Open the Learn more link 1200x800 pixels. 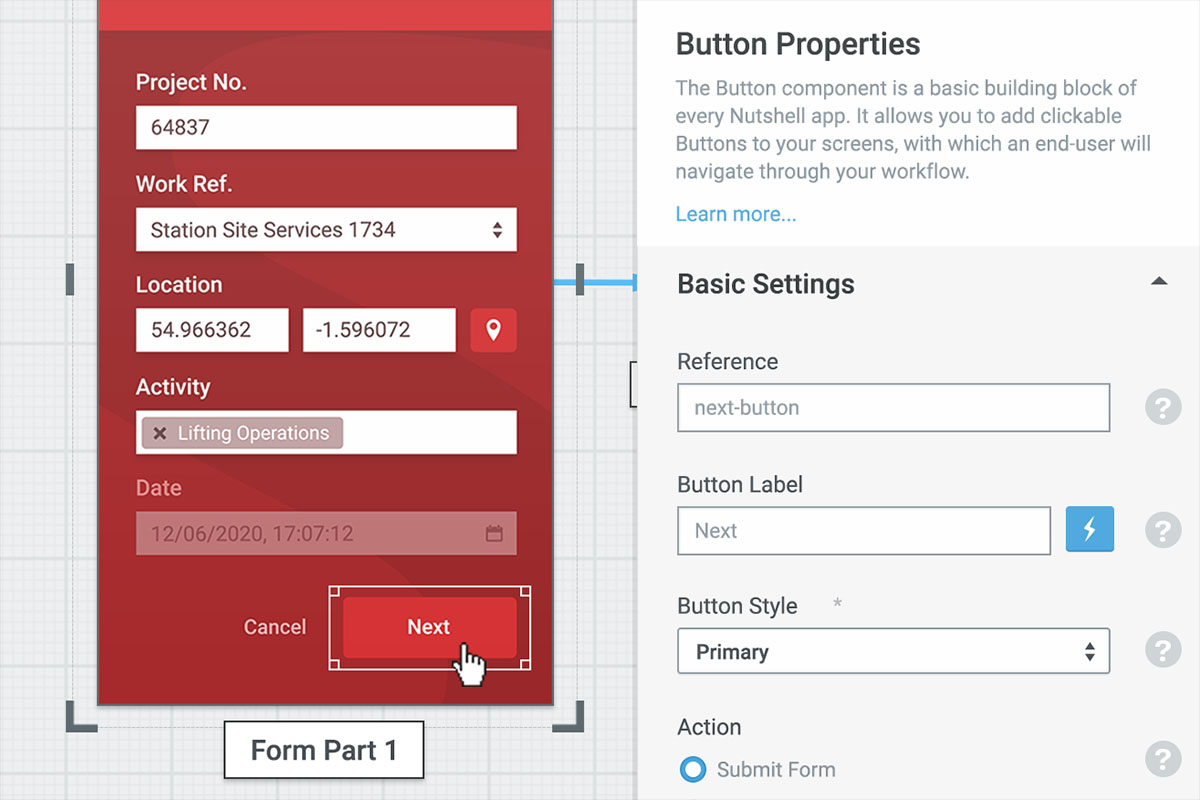(x=735, y=214)
